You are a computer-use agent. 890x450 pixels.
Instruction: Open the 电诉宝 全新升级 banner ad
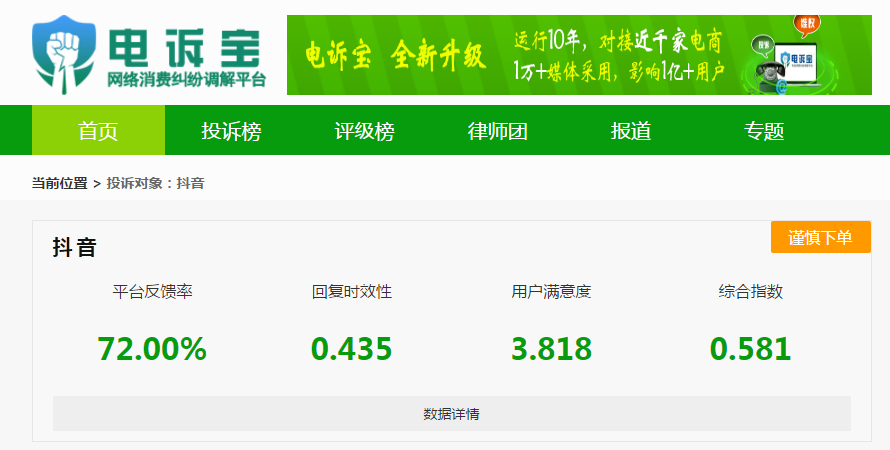pyautogui.click(x=579, y=55)
